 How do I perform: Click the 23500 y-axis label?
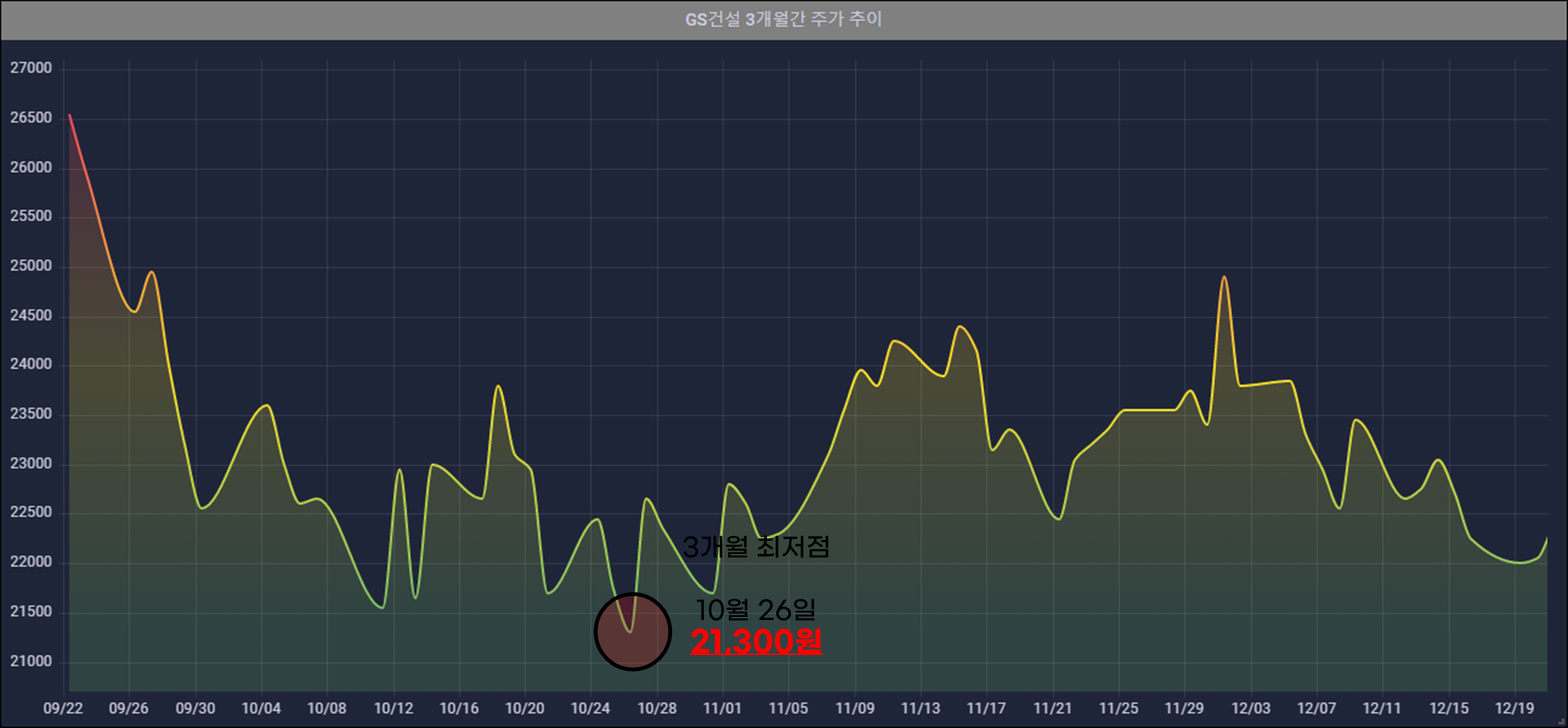tap(31, 414)
